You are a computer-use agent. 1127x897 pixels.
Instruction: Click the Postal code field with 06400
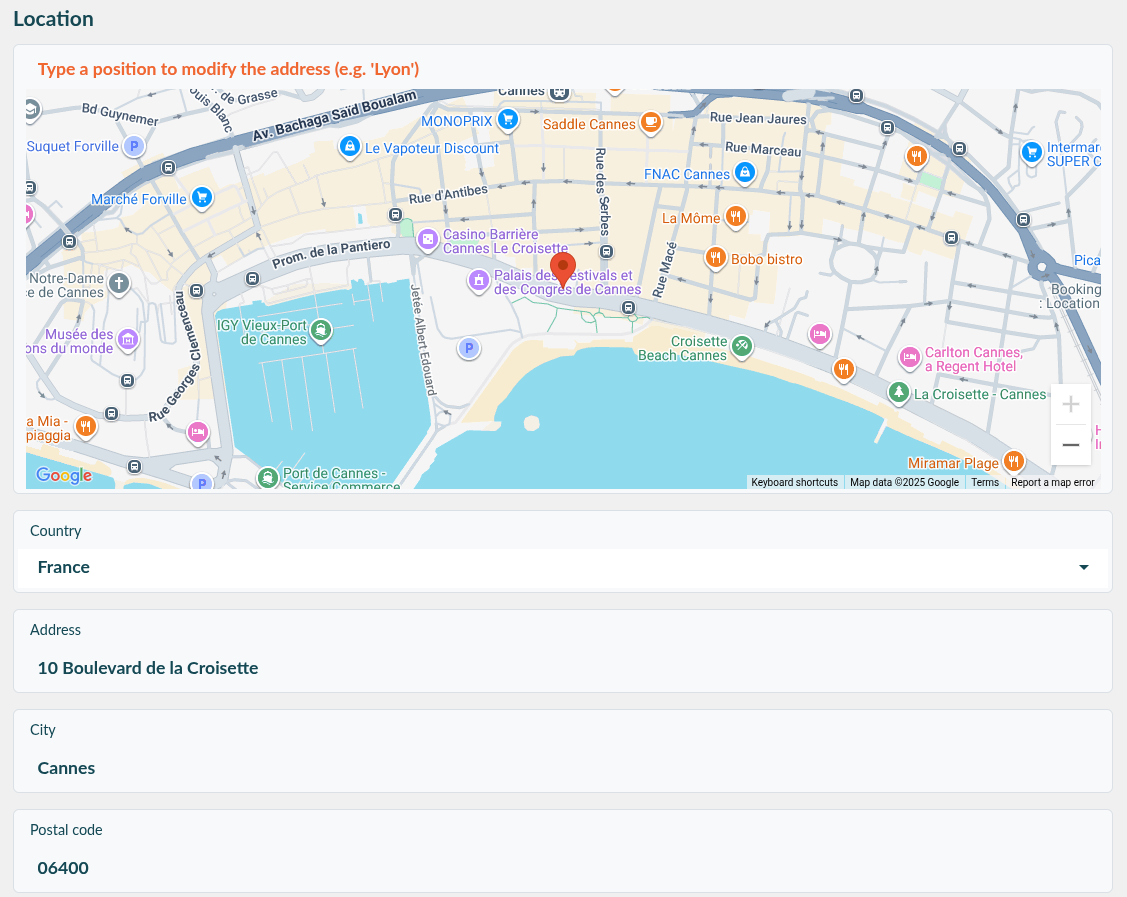563,868
